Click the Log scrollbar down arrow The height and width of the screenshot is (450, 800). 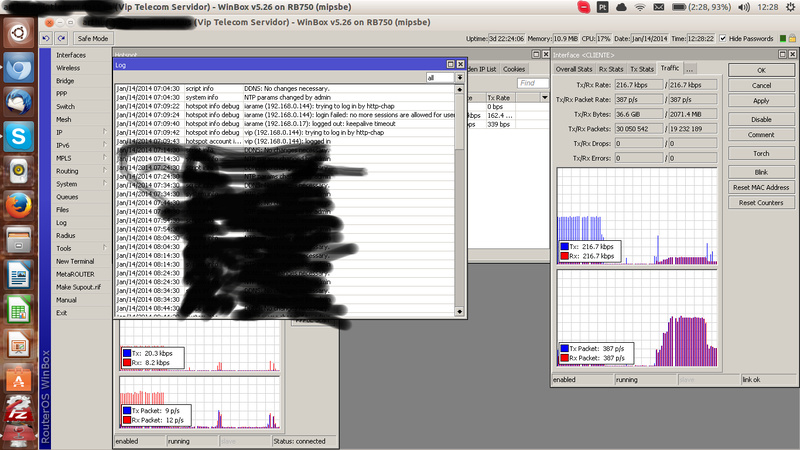pos(460,311)
